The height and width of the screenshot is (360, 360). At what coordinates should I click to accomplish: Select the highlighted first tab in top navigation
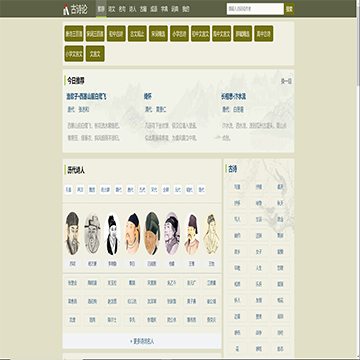click(x=101, y=9)
